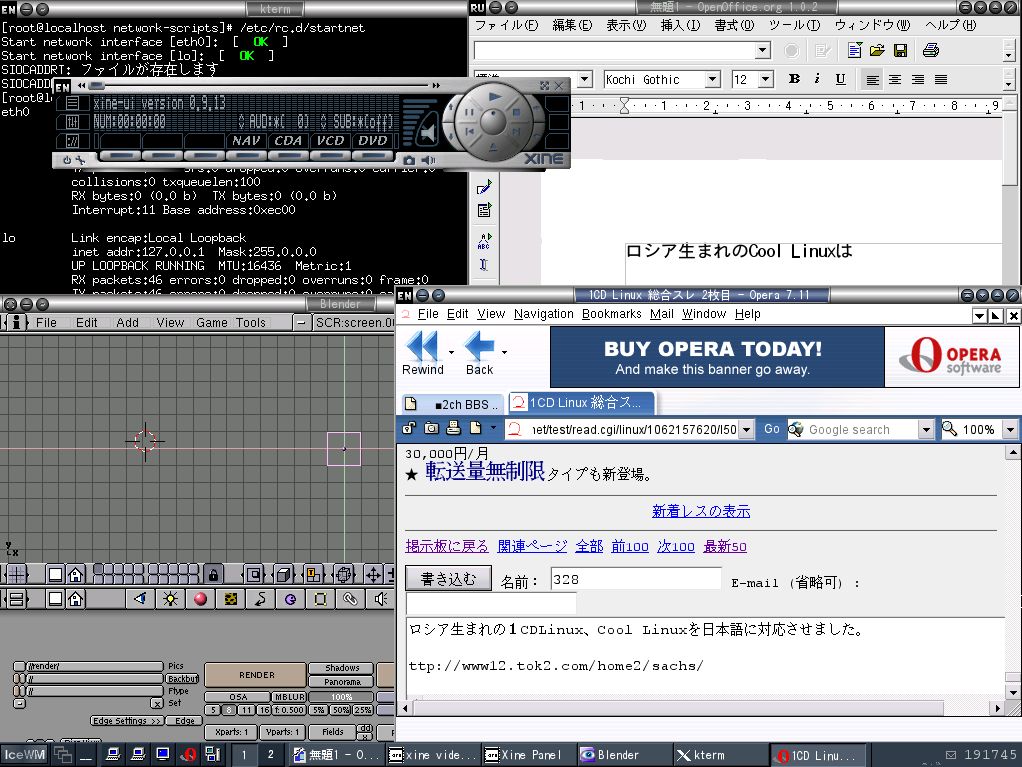Mute xine audio with speaker icon
This screenshot has height=767, width=1022.
428,160
